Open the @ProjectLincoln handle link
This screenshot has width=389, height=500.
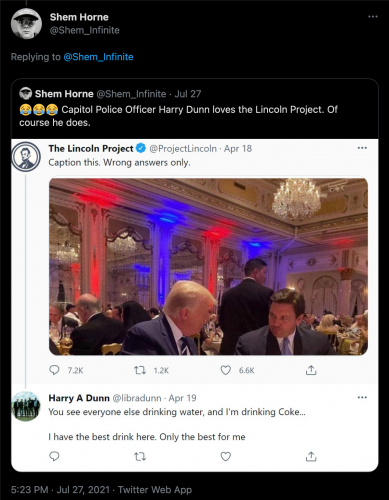(x=183, y=148)
